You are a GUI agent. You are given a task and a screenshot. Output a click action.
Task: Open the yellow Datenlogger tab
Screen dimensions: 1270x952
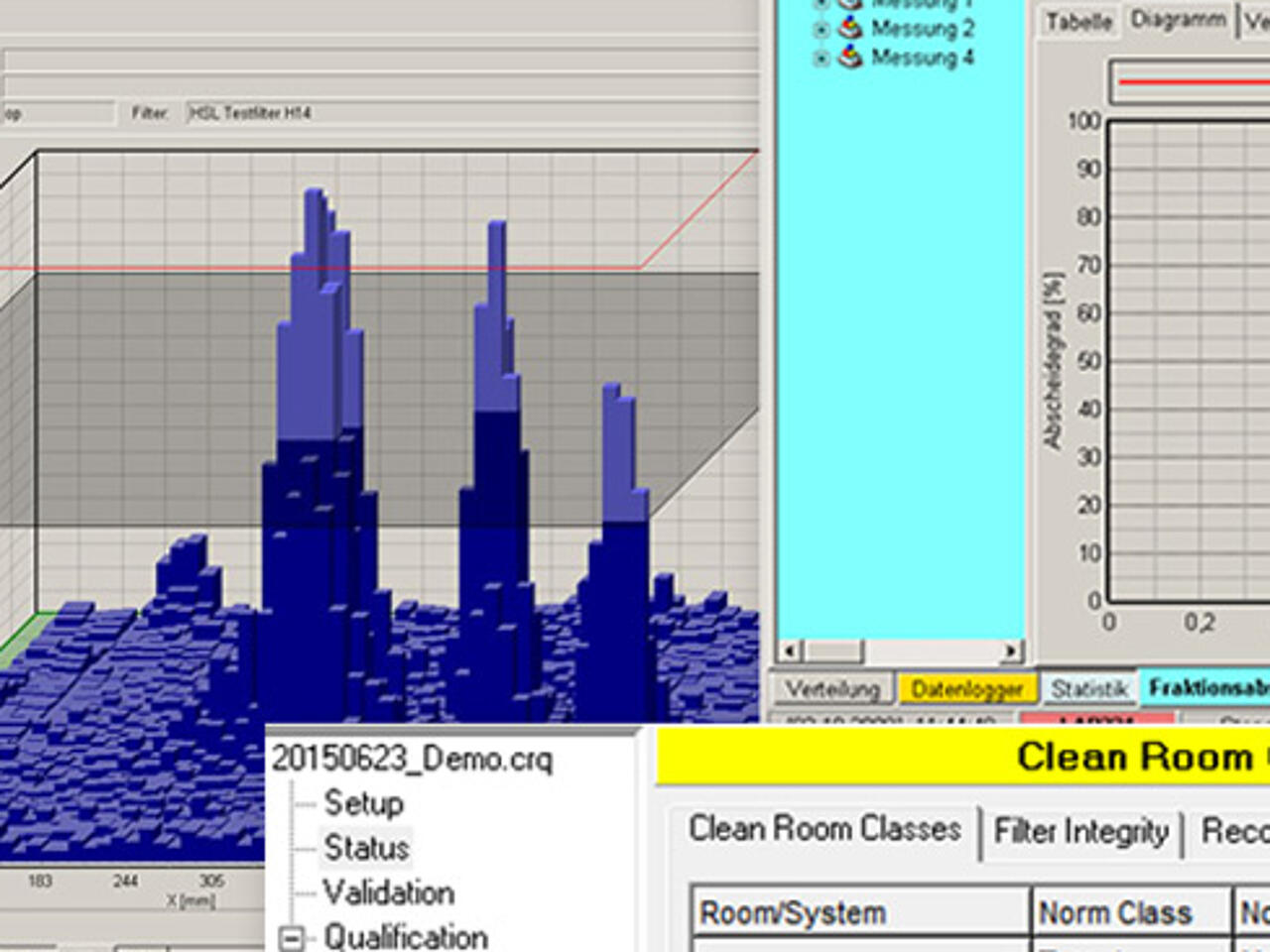pyautogui.click(x=967, y=686)
